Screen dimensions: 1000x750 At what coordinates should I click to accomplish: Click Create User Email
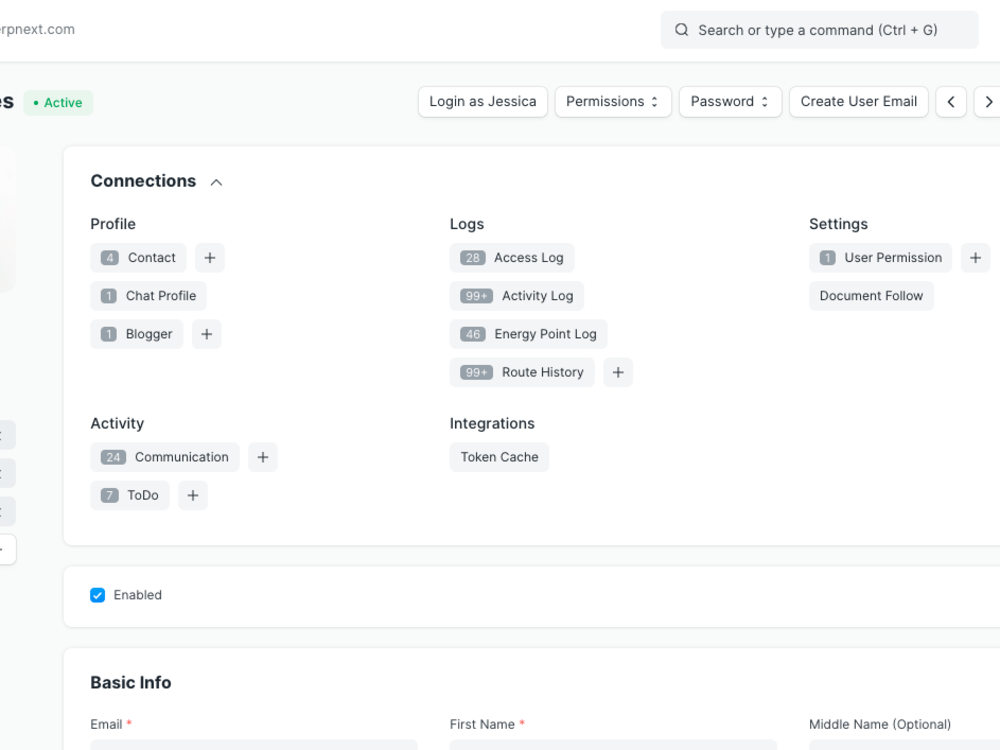click(858, 101)
